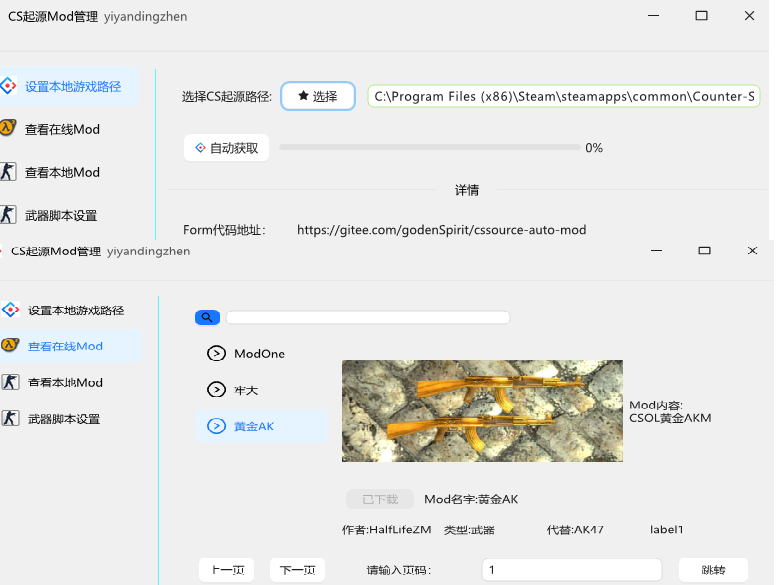Click the 查看本地Mod soldier icon in upper window
The width and height of the screenshot is (782, 585).
pos(8,172)
